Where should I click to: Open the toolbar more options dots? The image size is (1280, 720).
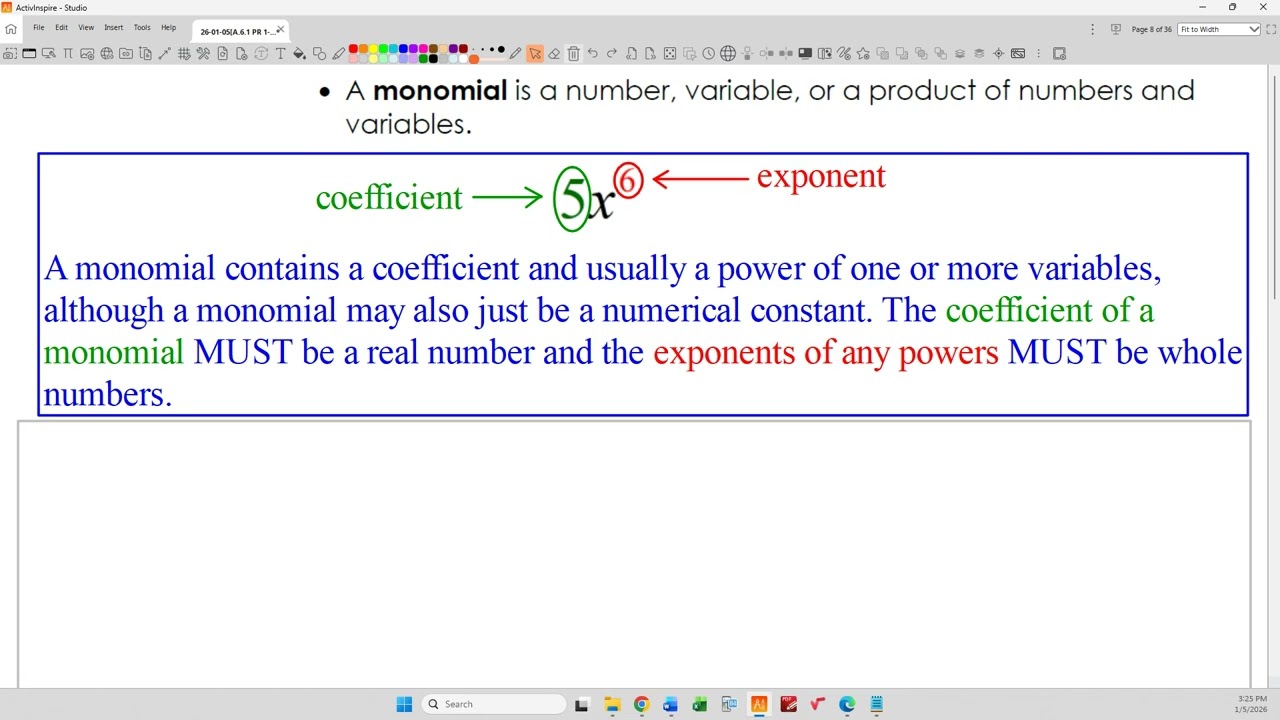point(1038,53)
